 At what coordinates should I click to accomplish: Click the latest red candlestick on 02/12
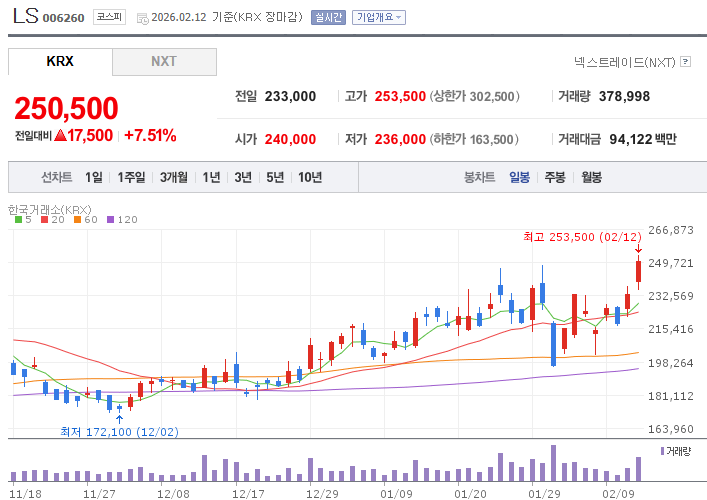coord(638,271)
